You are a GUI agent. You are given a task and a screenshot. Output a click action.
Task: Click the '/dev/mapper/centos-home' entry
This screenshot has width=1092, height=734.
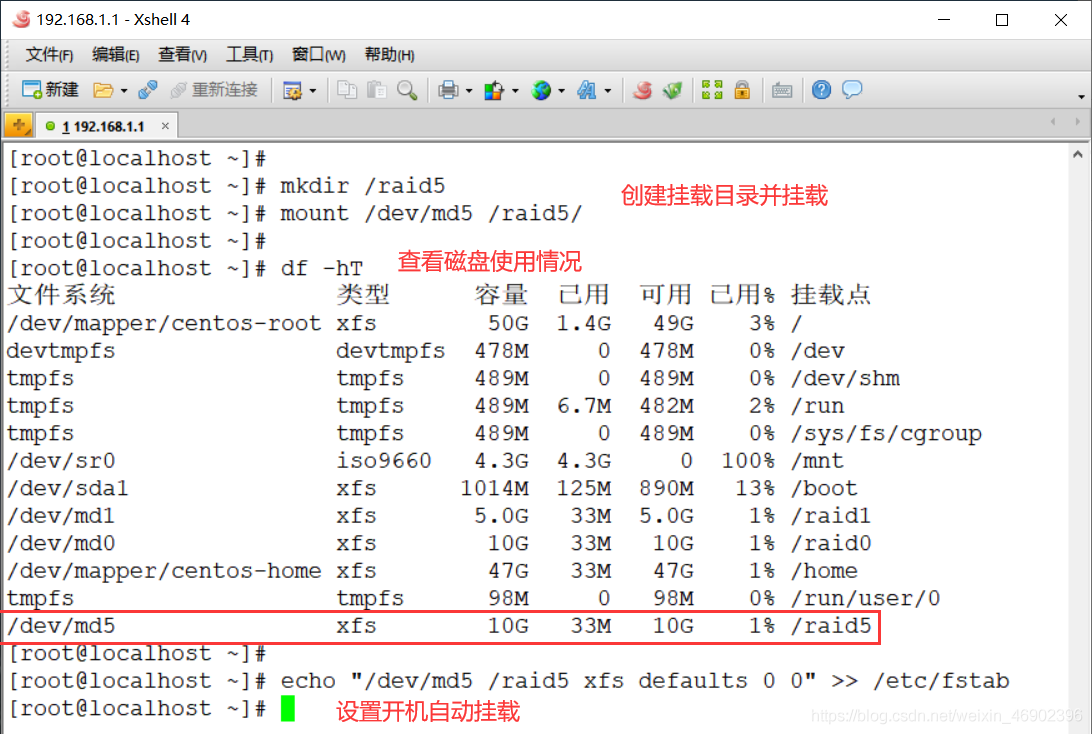164,571
